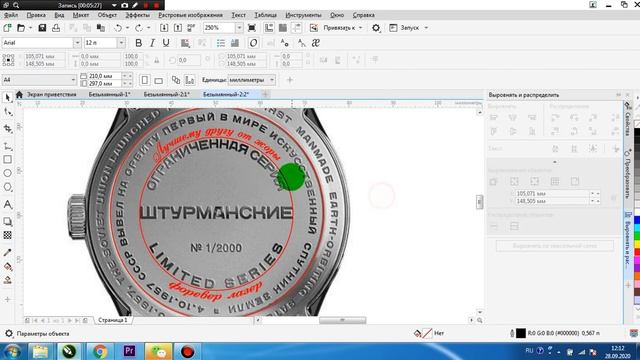This screenshot has width=640, height=360.
Task: Click the full-screen preview icon
Action: point(252,28)
